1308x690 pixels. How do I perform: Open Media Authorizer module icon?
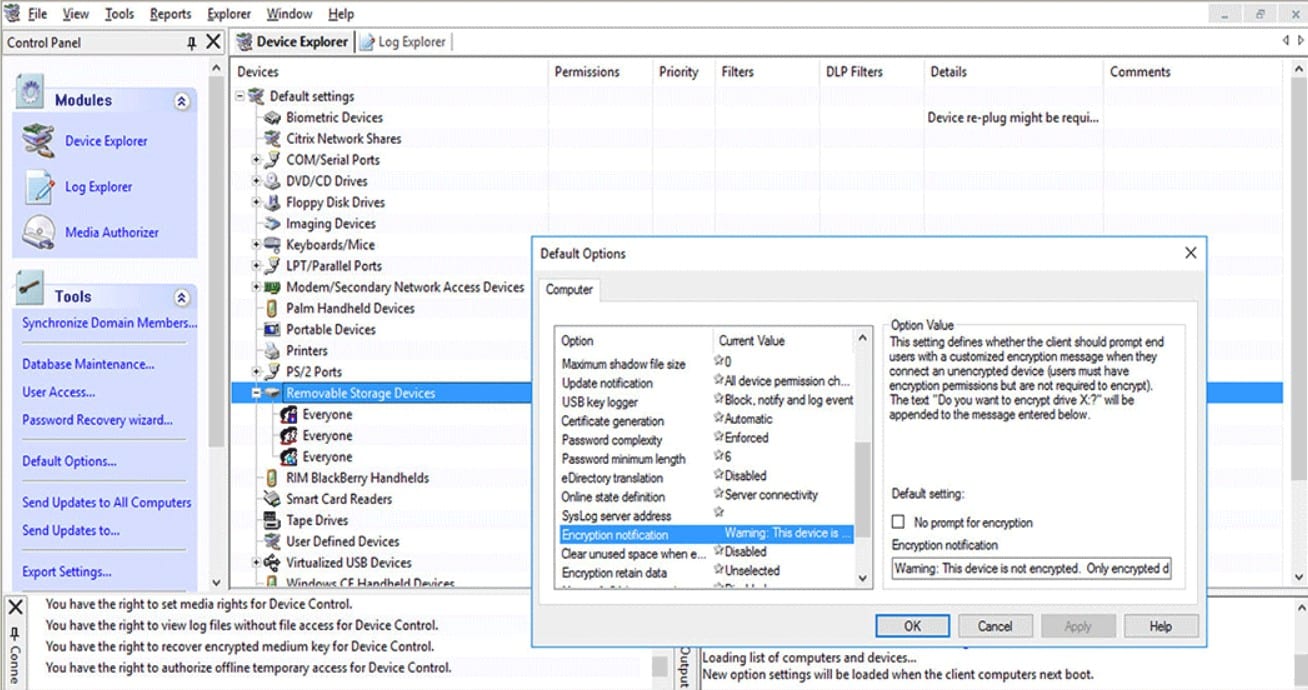(38, 232)
